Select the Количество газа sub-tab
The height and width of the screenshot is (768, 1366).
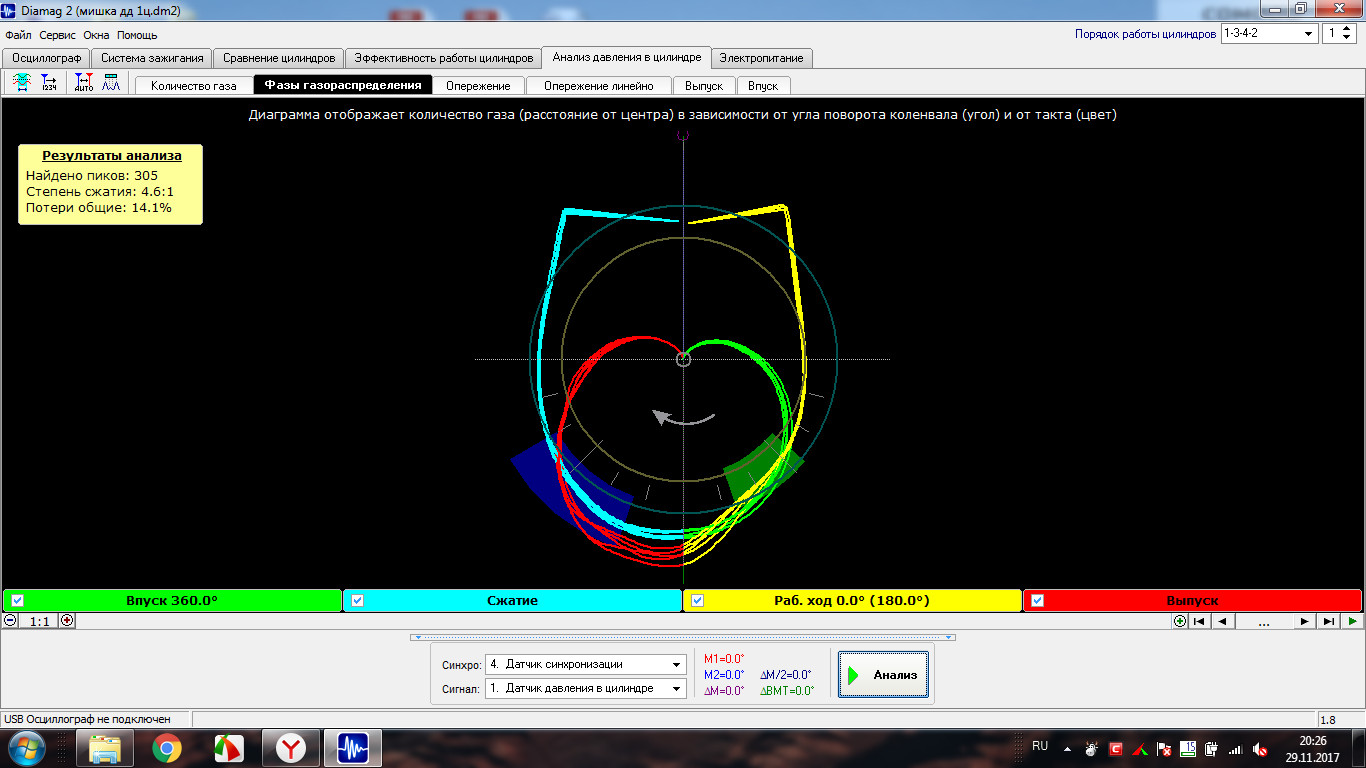pos(194,86)
